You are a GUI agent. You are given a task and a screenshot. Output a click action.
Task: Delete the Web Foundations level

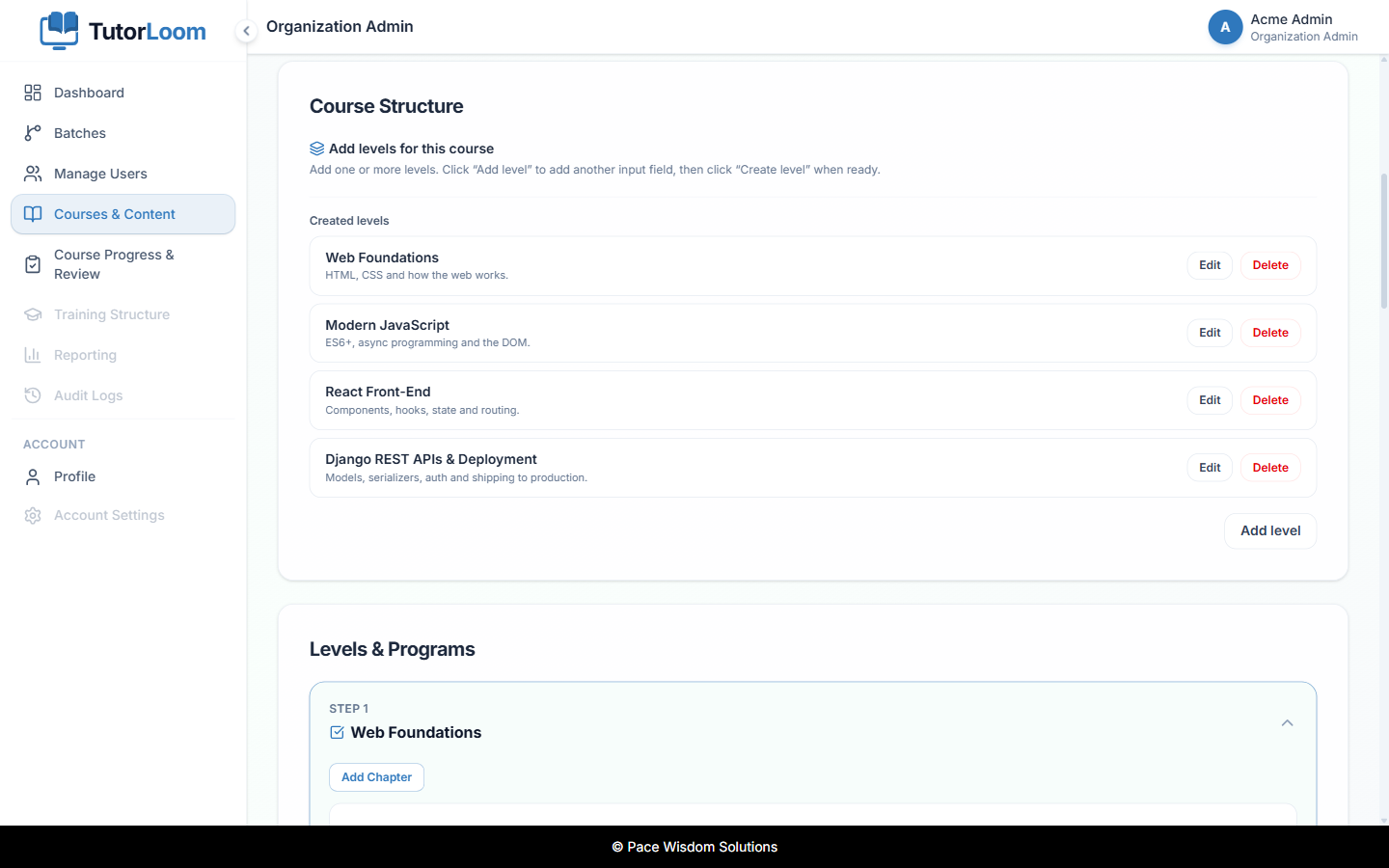pyautogui.click(x=1270, y=265)
